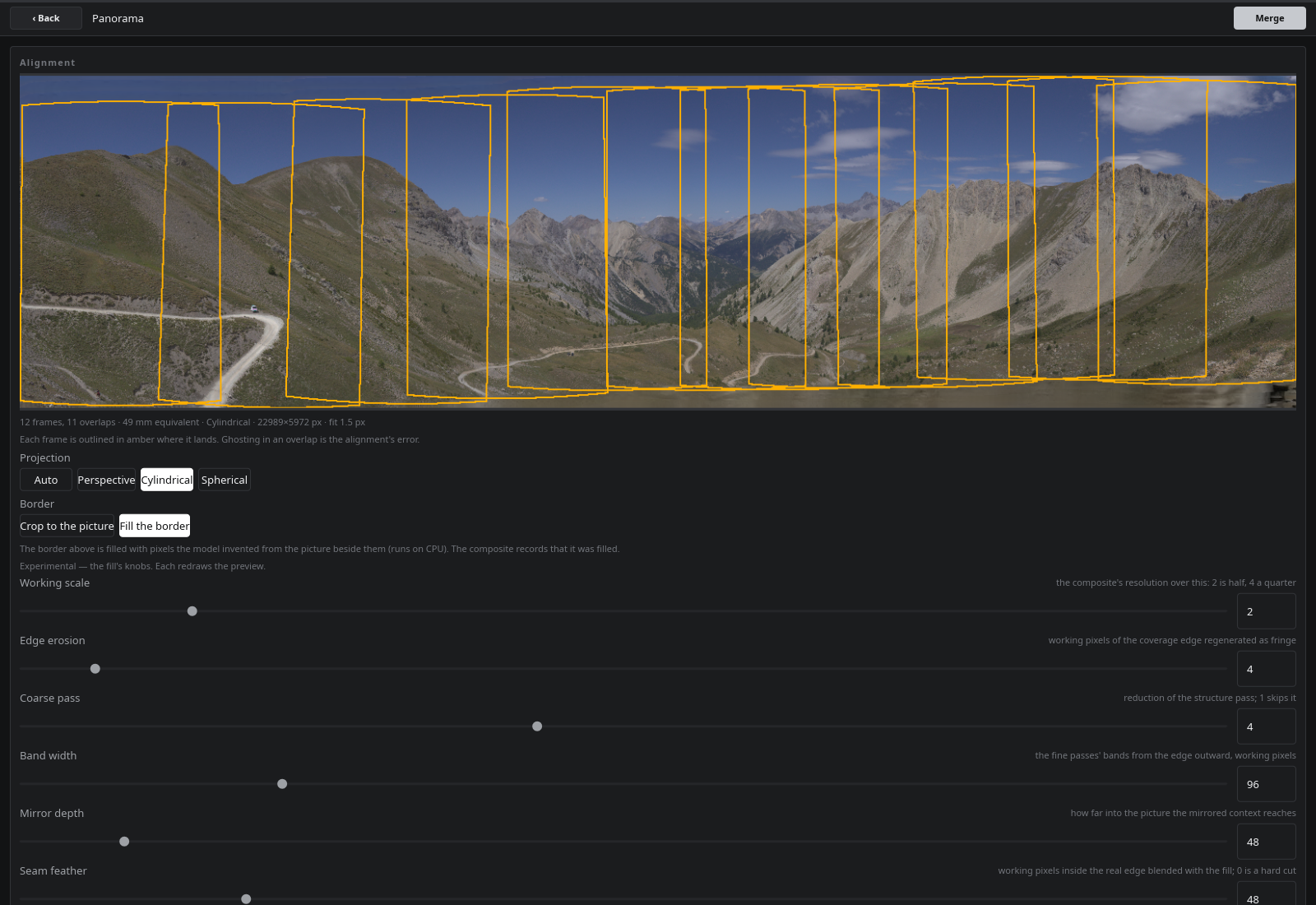The image size is (1316, 905).
Task: Click the Seam feather slider handle
Action: (x=246, y=899)
